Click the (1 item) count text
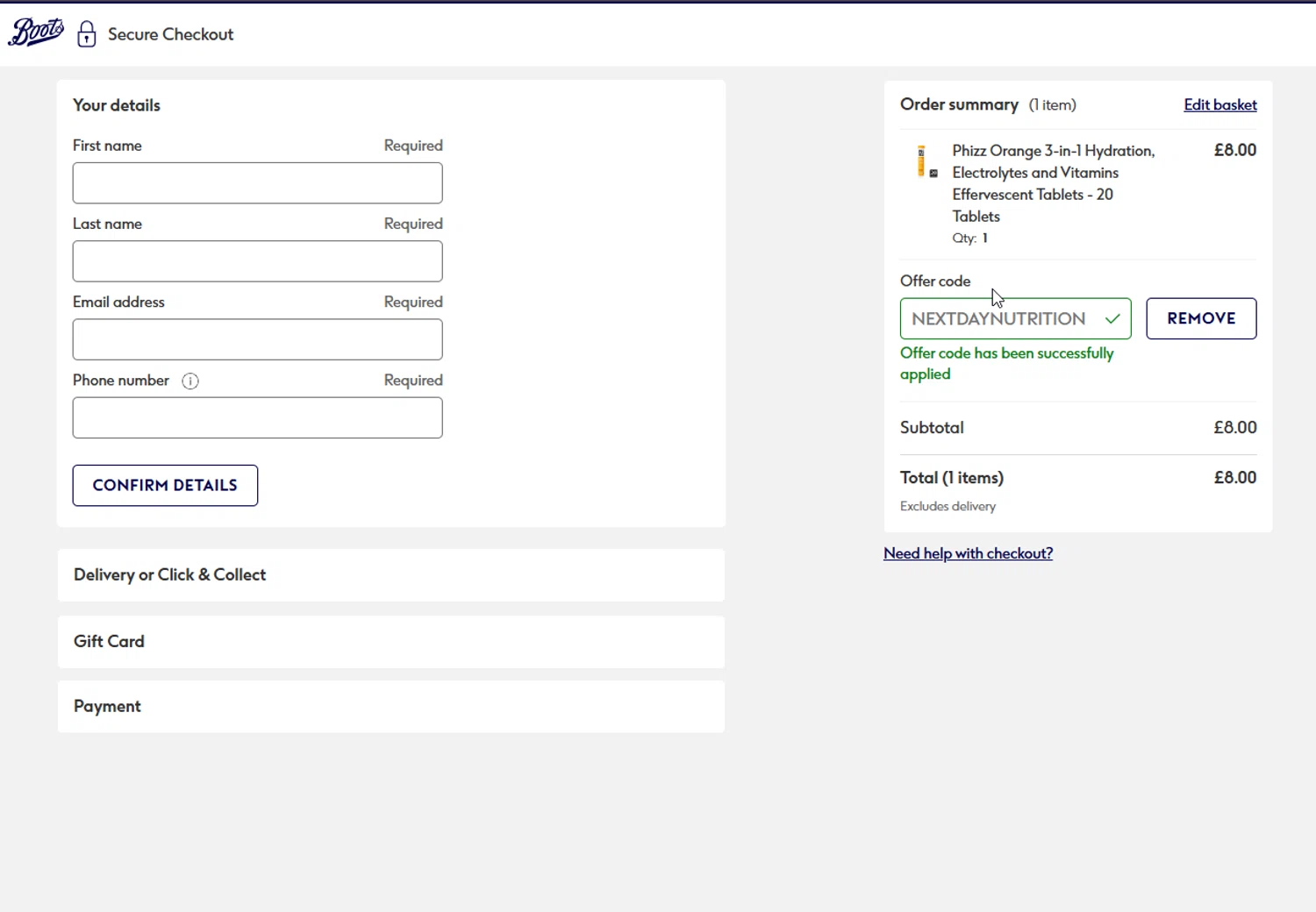 point(1052,104)
